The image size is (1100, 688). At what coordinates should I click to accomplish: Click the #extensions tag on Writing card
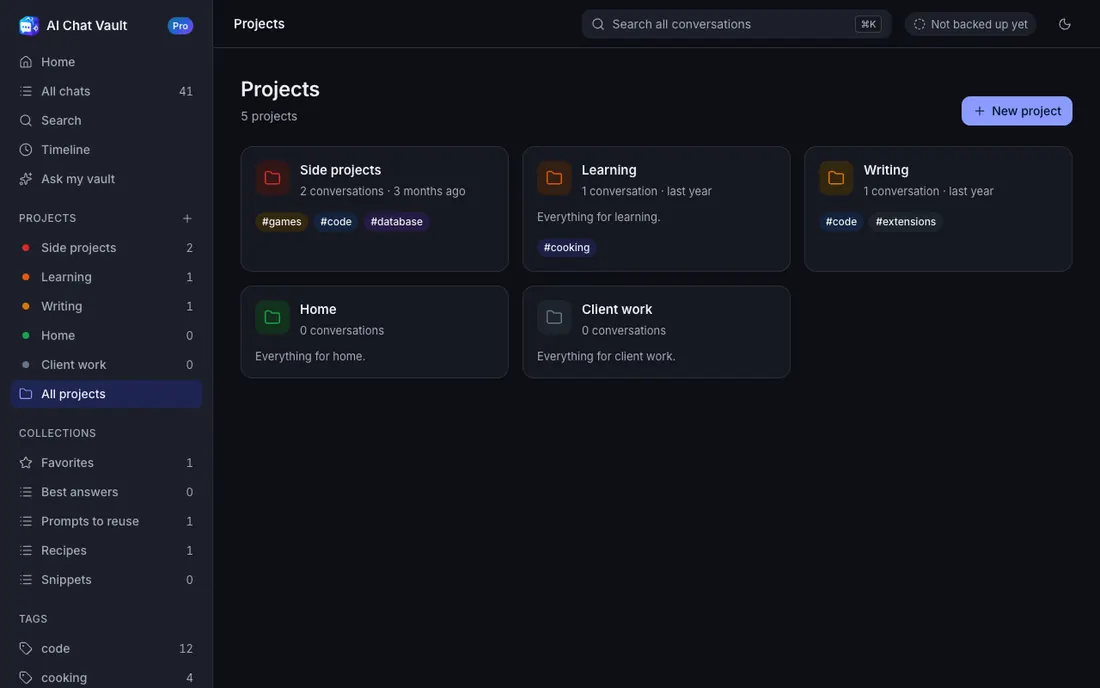point(906,222)
